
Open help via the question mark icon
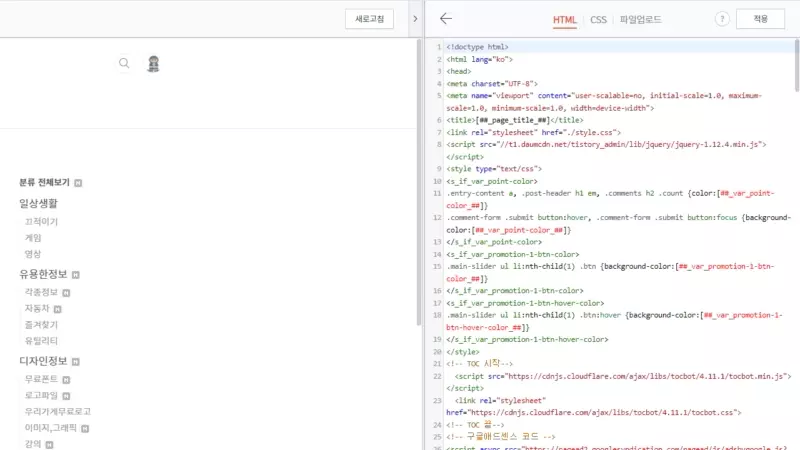722,19
